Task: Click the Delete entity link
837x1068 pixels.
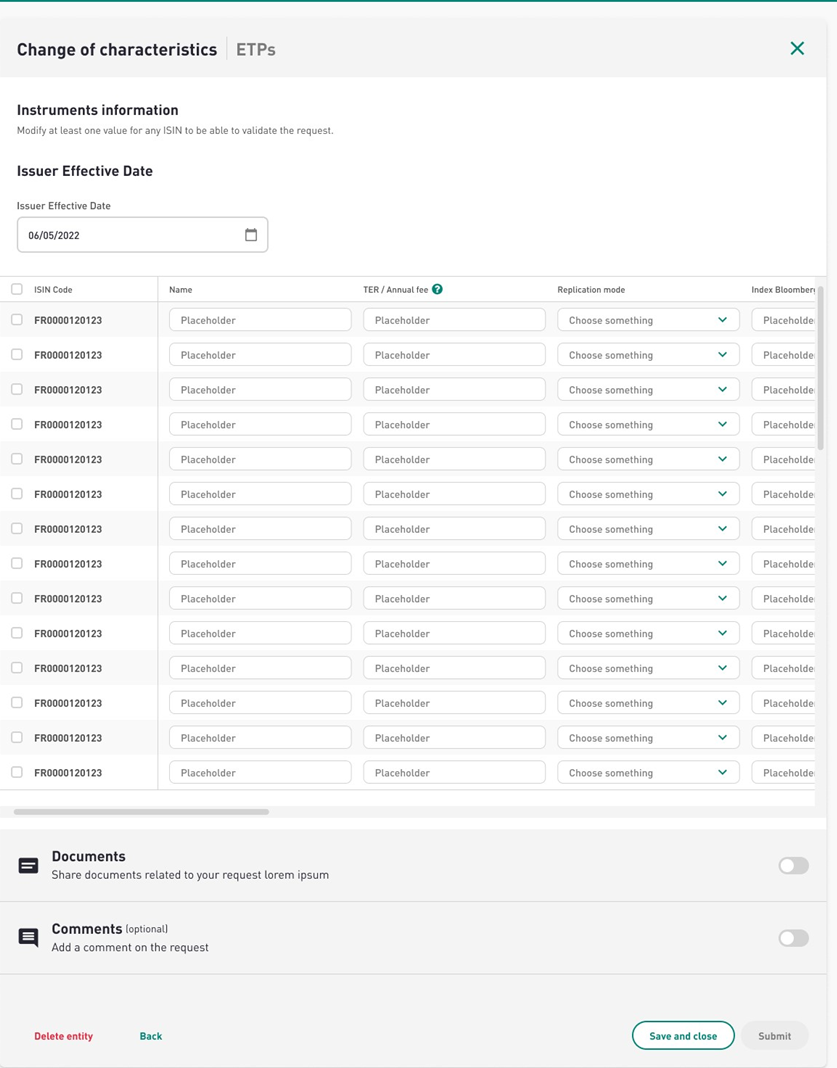Action: 64,1036
